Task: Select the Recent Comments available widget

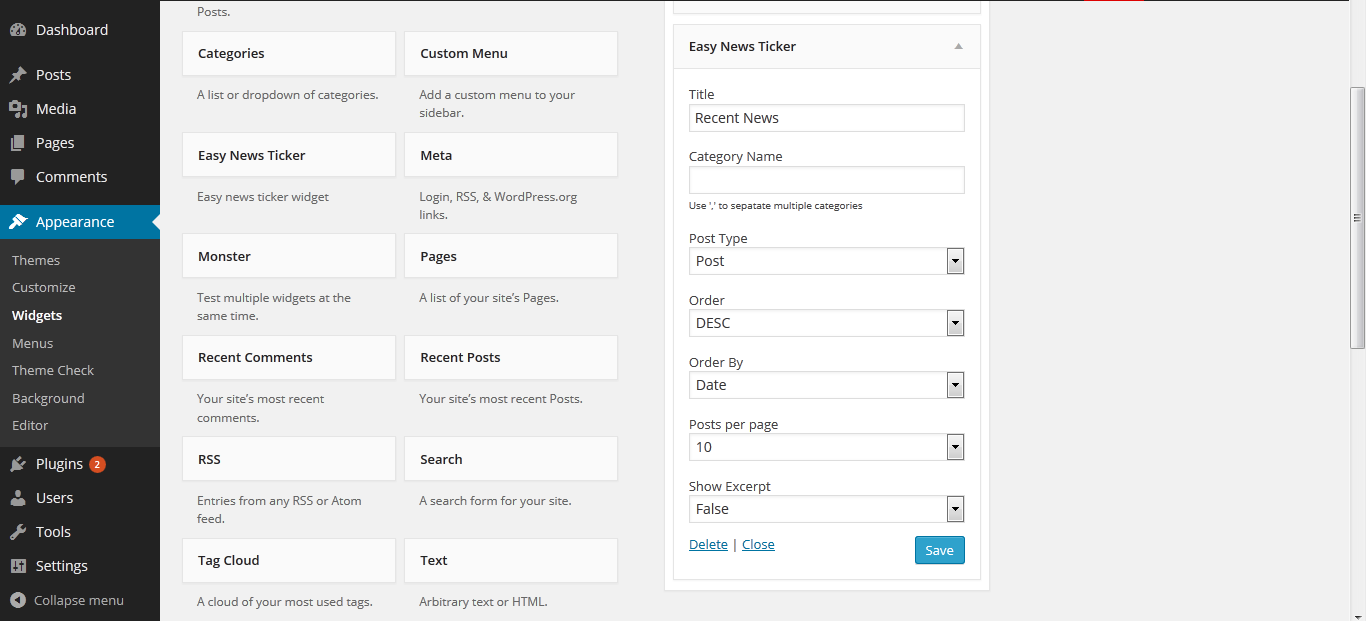Action: pyautogui.click(x=289, y=357)
